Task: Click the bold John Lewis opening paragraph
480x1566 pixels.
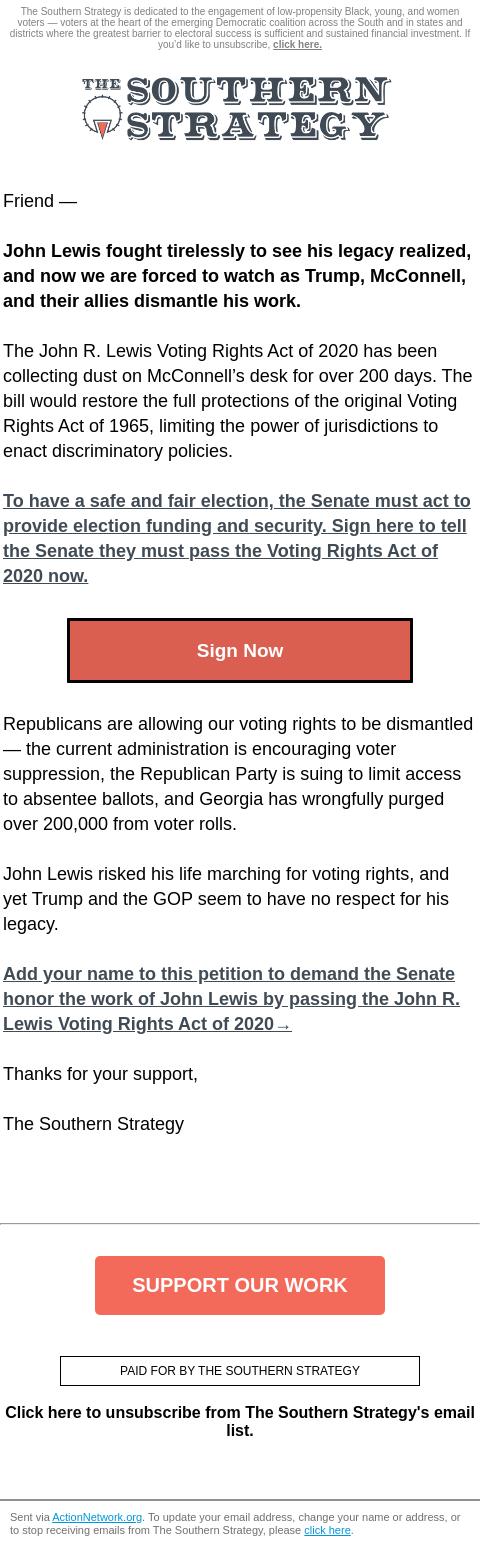Action: pyautogui.click(x=237, y=276)
